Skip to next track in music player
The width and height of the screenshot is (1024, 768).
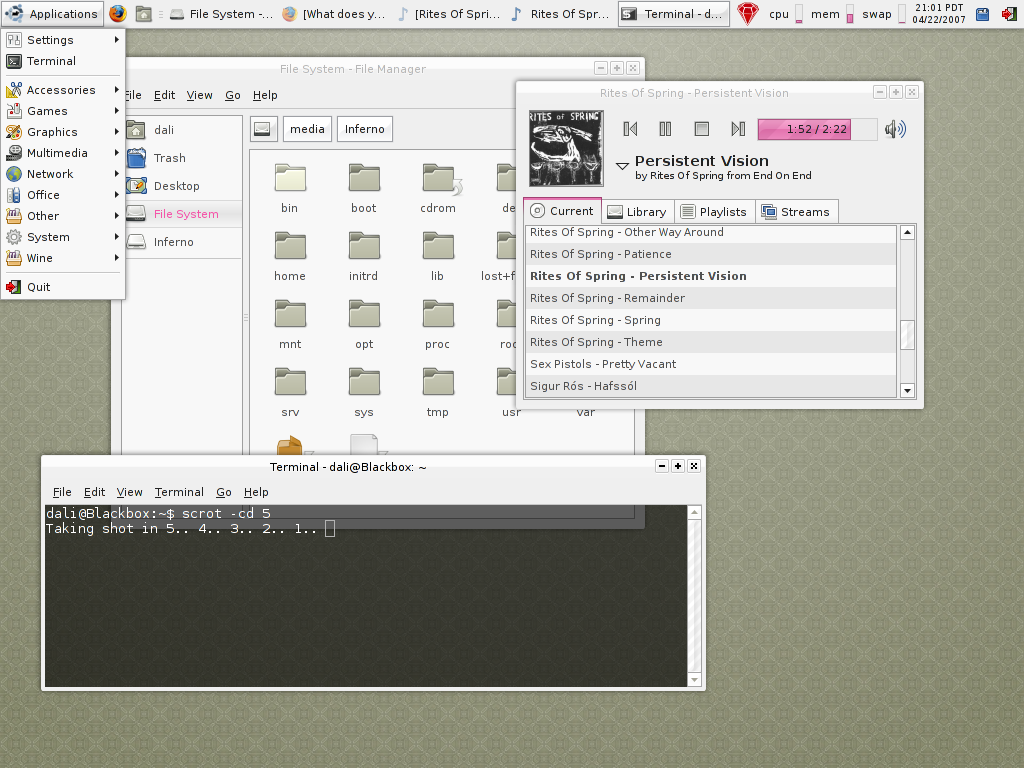738,129
